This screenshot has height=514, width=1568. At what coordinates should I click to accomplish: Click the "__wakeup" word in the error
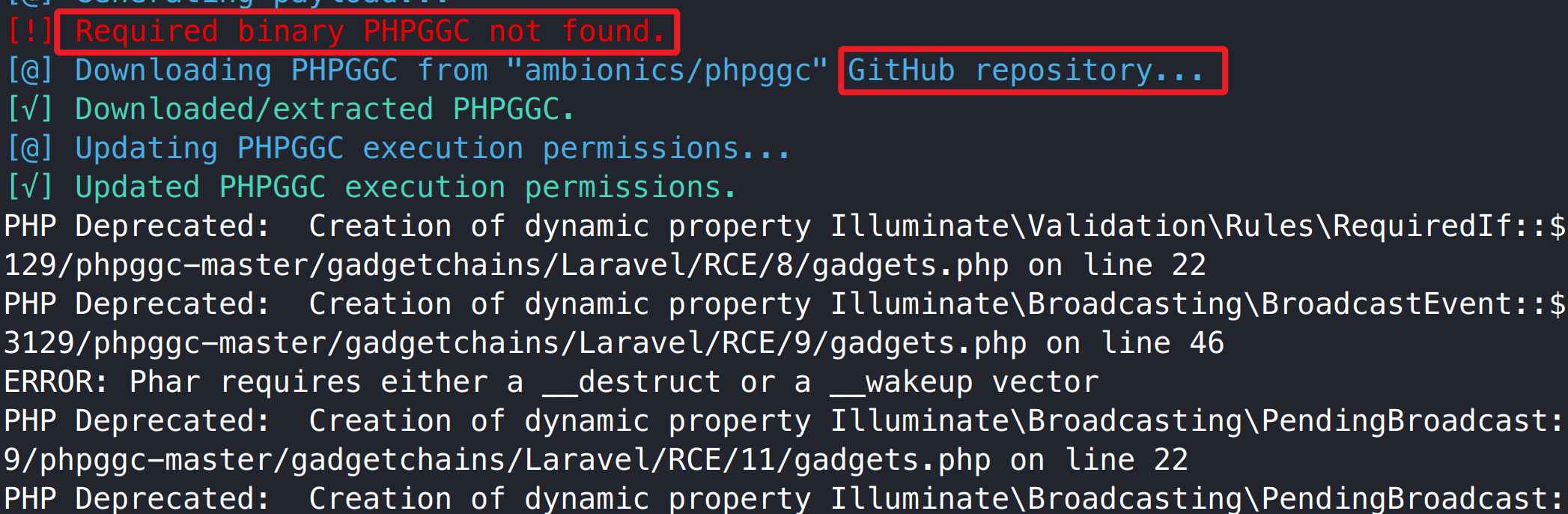click(902, 382)
